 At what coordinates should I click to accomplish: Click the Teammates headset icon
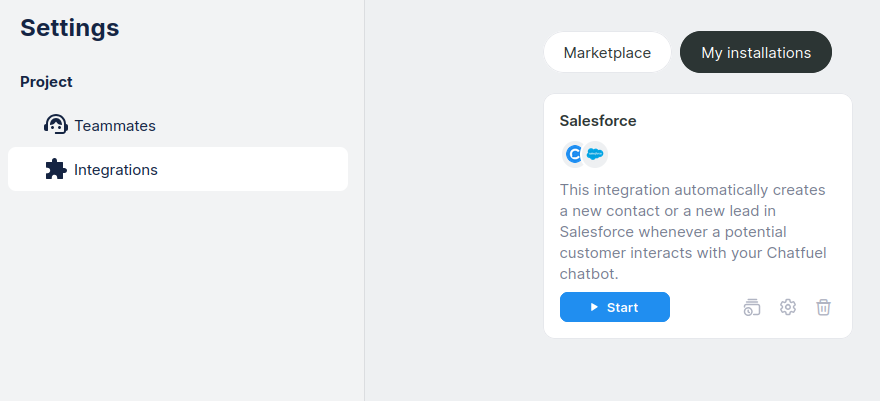(x=56, y=125)
